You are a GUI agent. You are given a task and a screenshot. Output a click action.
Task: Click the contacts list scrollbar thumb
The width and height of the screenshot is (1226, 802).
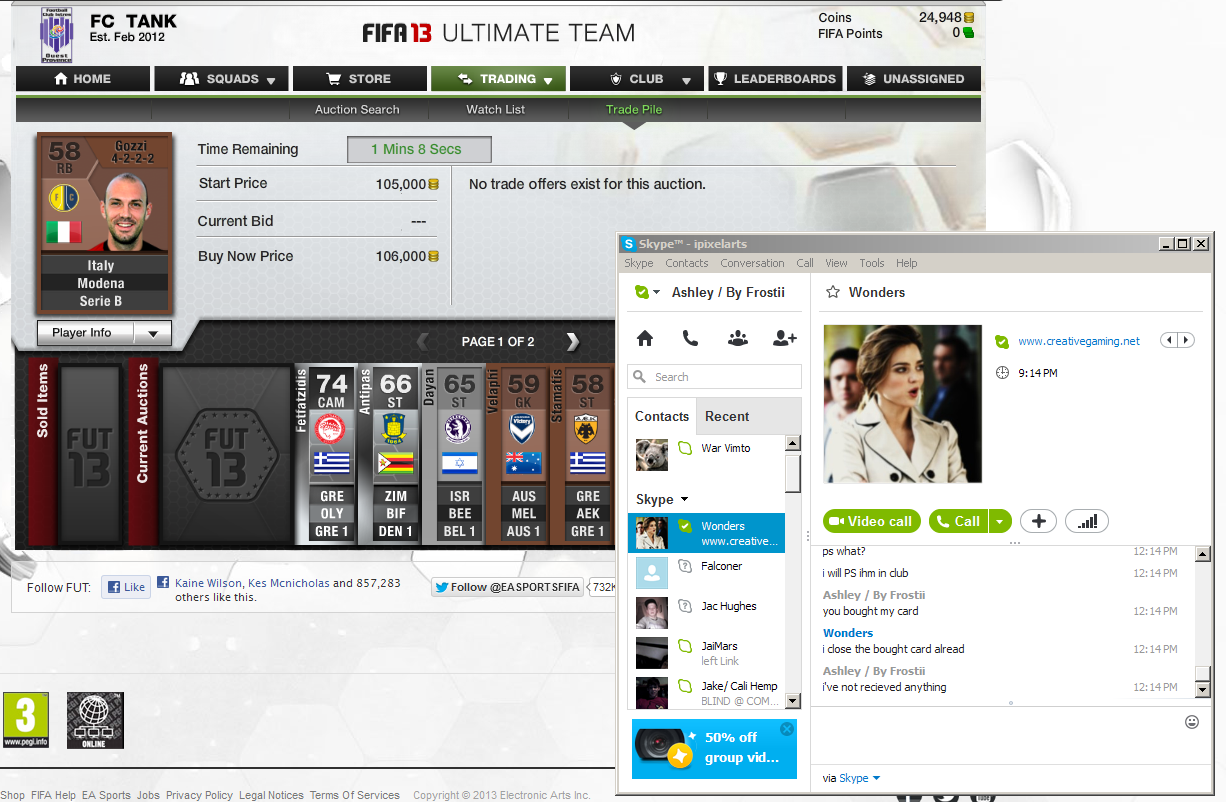[793, 473]
